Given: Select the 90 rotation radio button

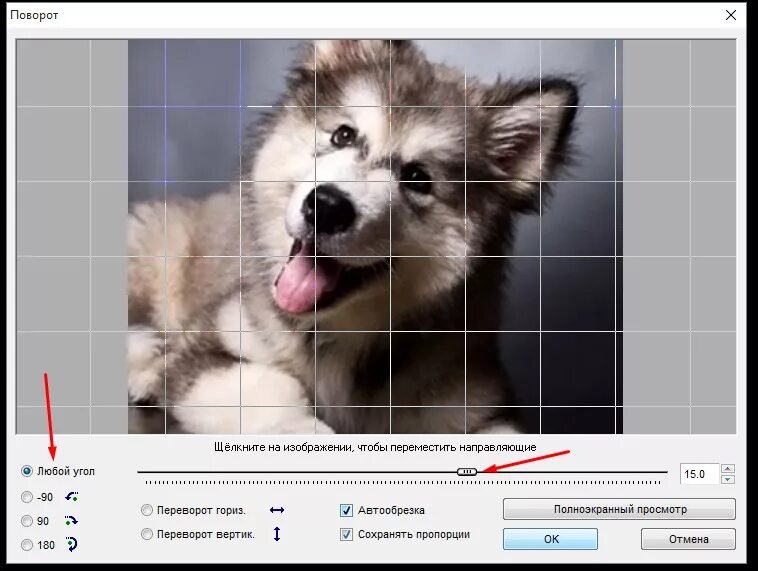Looking at the screenshot, I should click(x=27, y=521).
